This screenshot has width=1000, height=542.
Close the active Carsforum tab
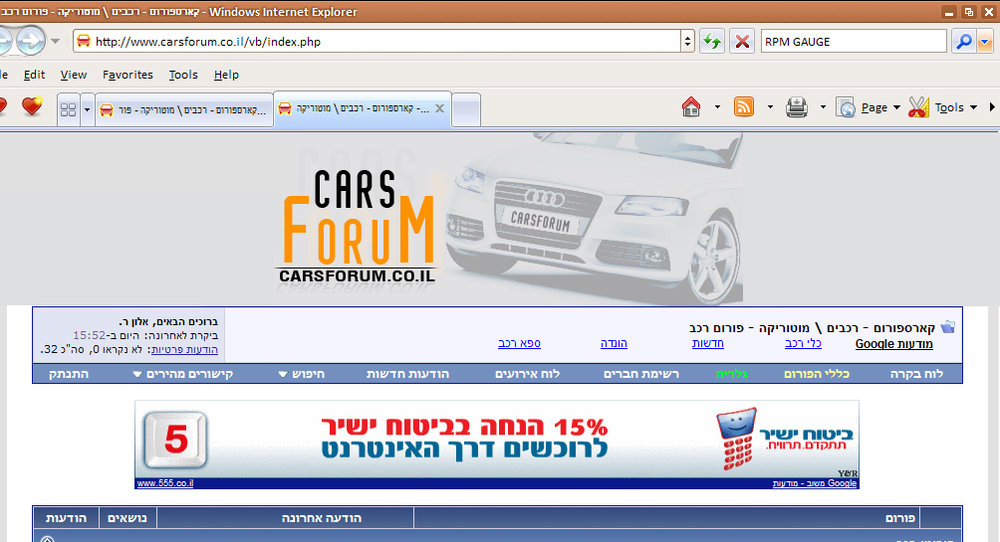439,108
